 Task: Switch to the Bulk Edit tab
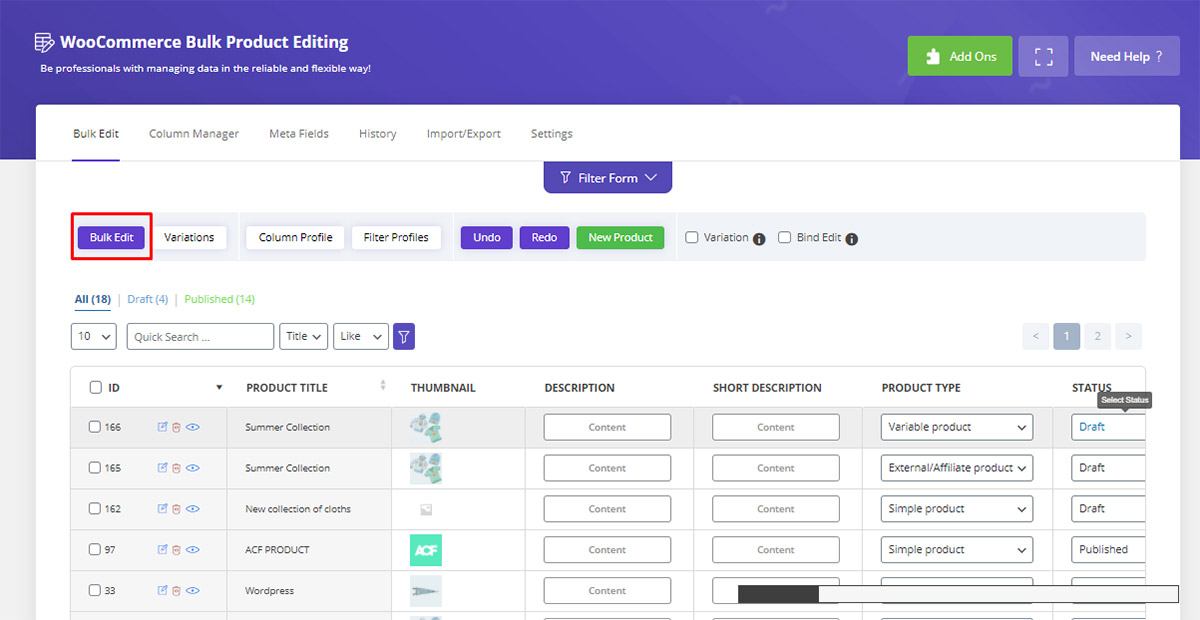point(96,134)
